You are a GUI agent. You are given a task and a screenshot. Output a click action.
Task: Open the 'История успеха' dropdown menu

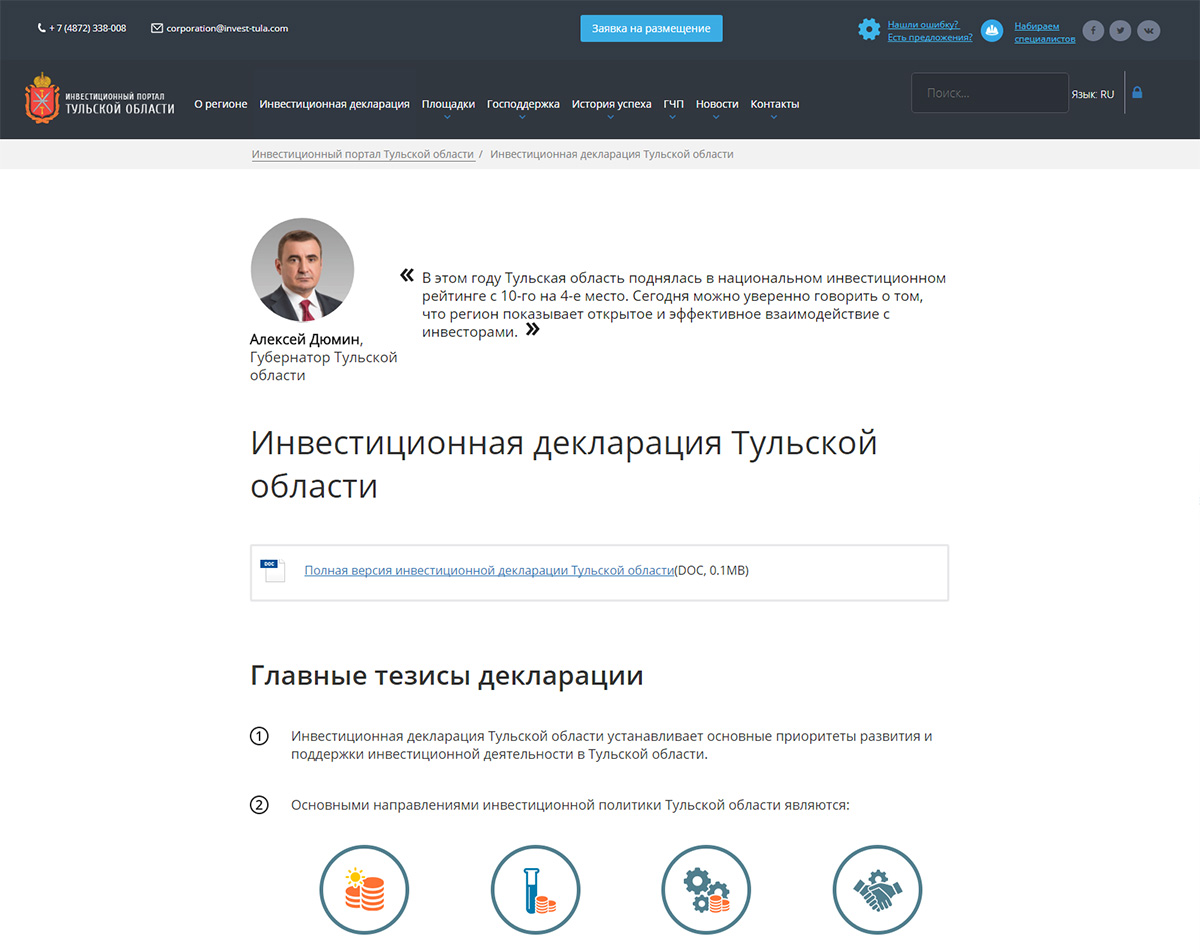(x=611, y=104)
